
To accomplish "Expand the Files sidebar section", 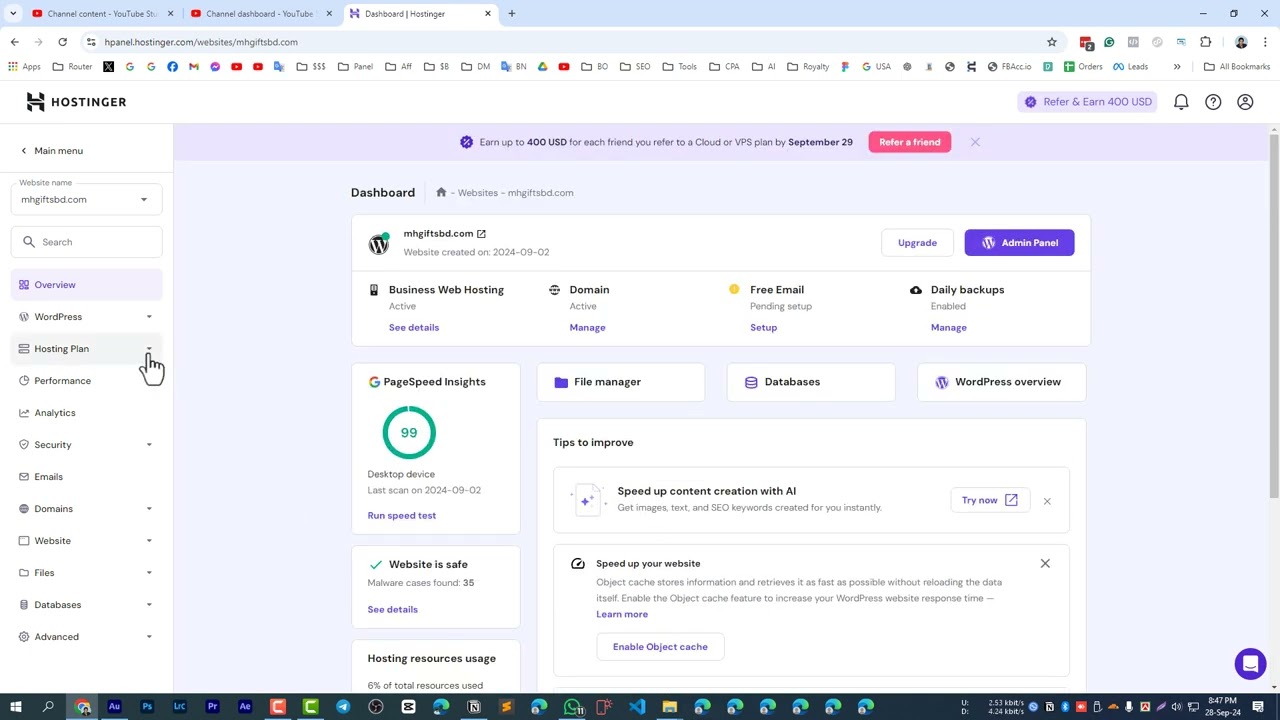I will click(149, 573).
